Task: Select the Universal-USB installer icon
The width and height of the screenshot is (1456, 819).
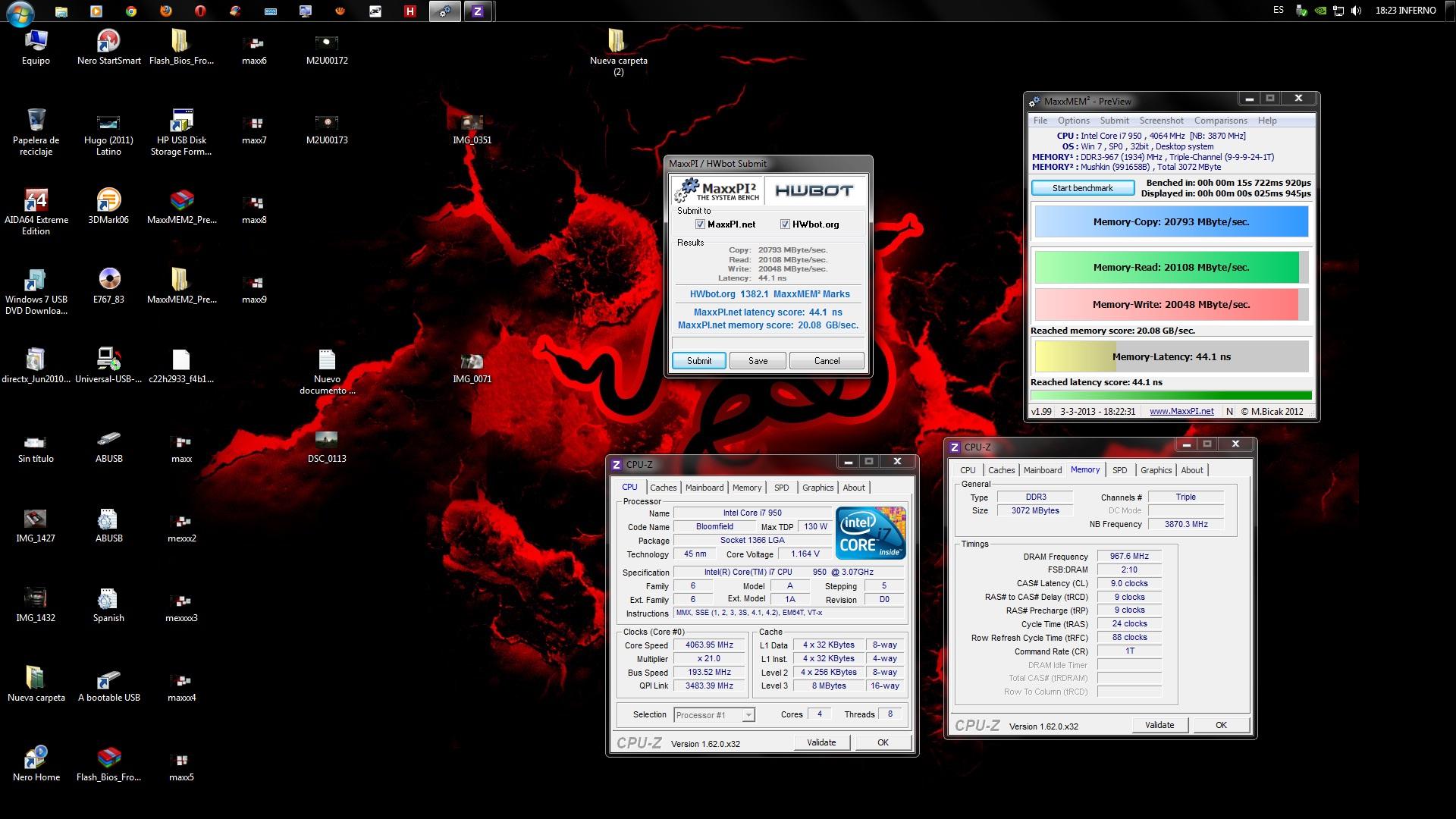Action: click(108, 366)
